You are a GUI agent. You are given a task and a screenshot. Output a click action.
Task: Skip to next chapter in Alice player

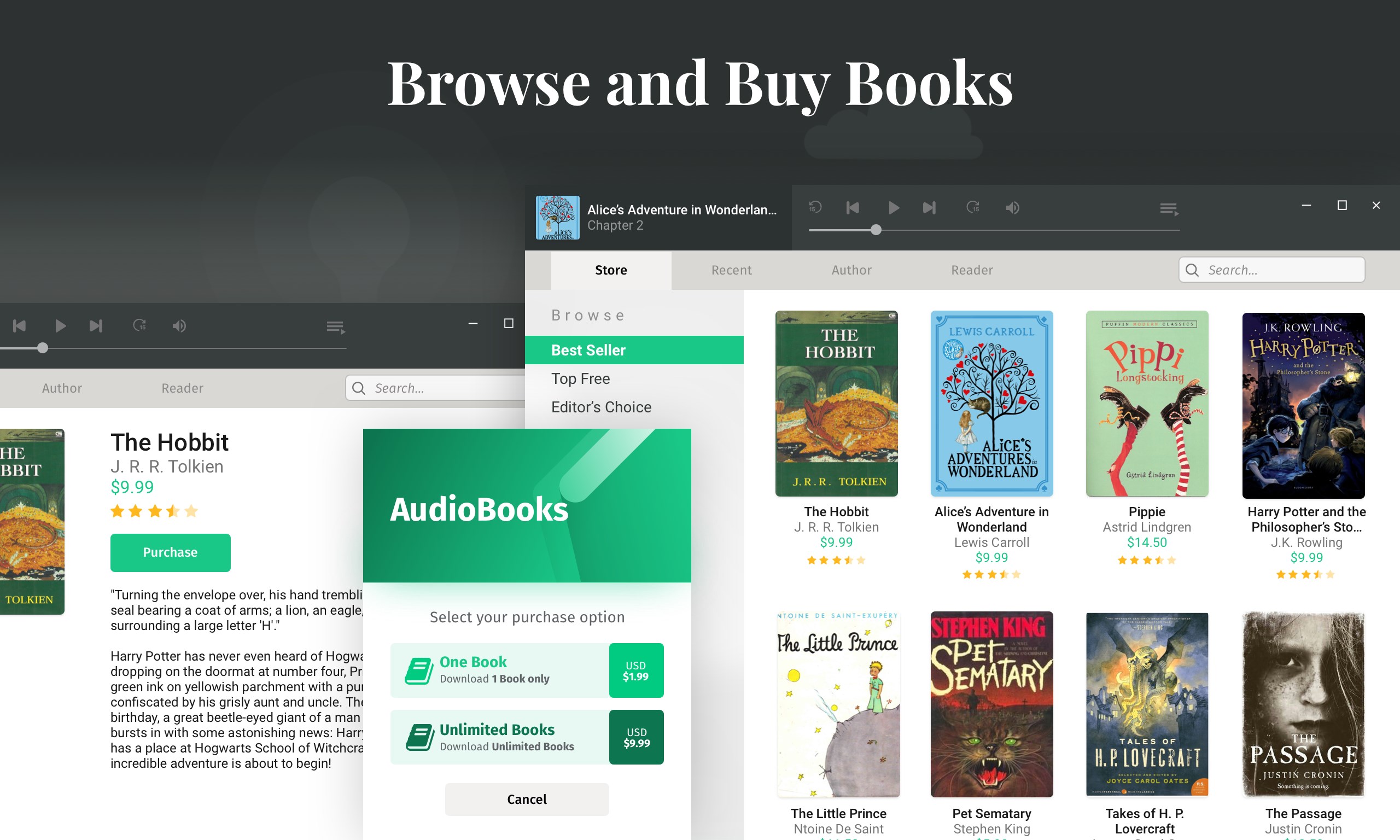click(x=929, y=208)
